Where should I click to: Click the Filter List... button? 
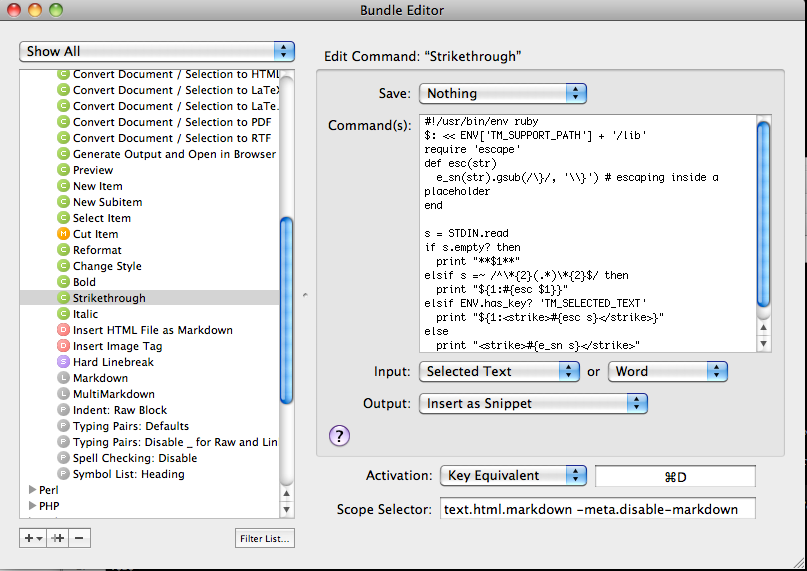pyautogui.click(x=265, y=539)
